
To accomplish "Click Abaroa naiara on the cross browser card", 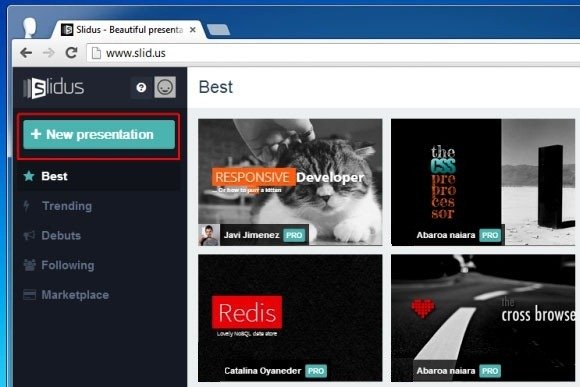I will coord(446,371).
